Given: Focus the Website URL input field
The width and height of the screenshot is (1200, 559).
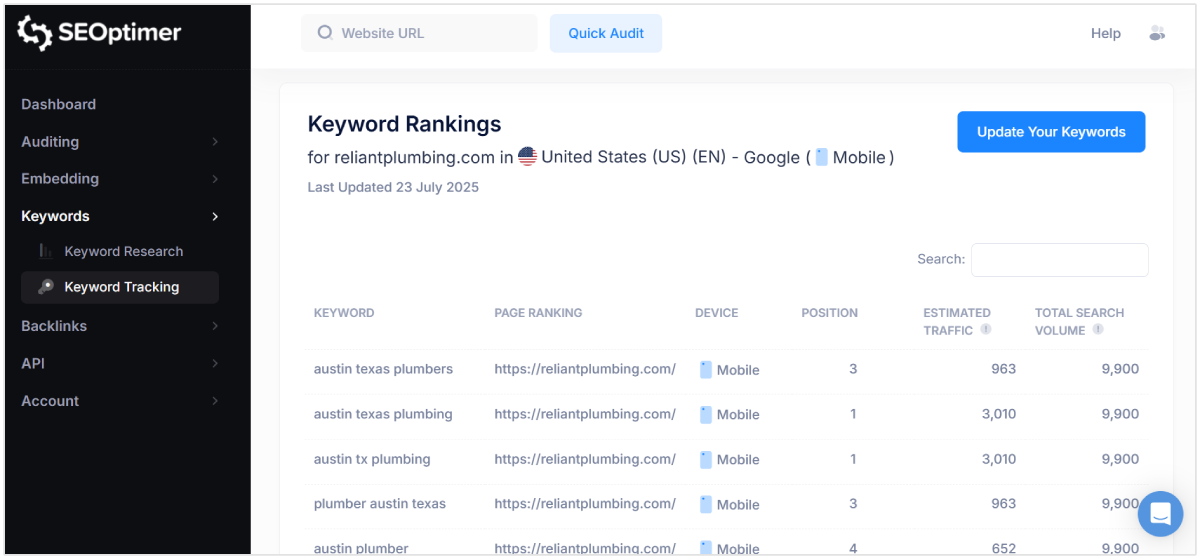Looking at the screenshot, I should (x=430, y=33).
